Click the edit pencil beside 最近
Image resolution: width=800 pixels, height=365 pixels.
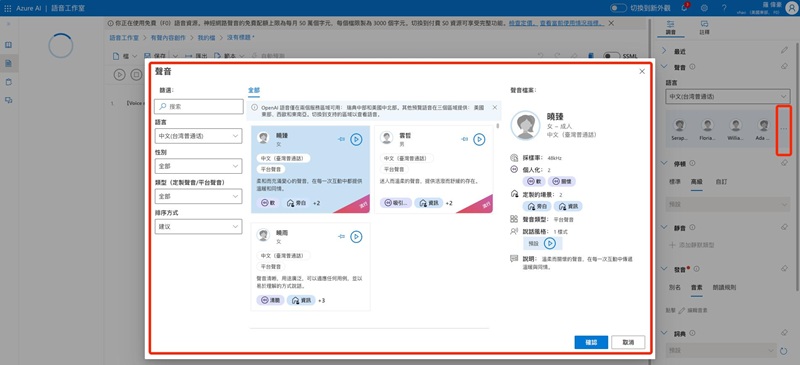pos(784,50)
